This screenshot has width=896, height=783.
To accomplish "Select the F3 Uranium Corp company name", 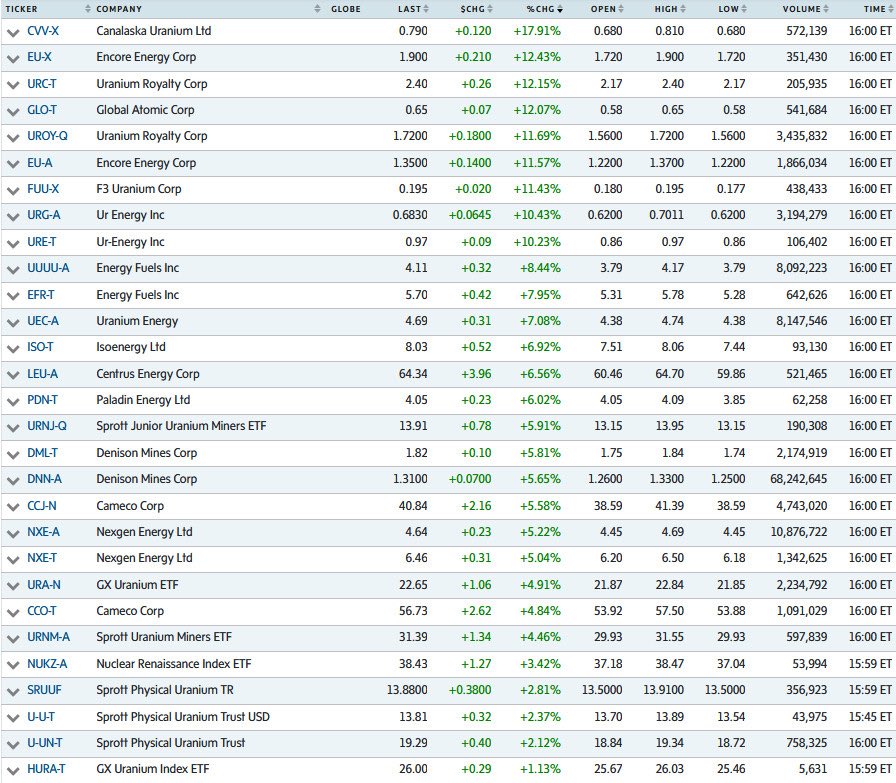I will click(x=139, y=189).
